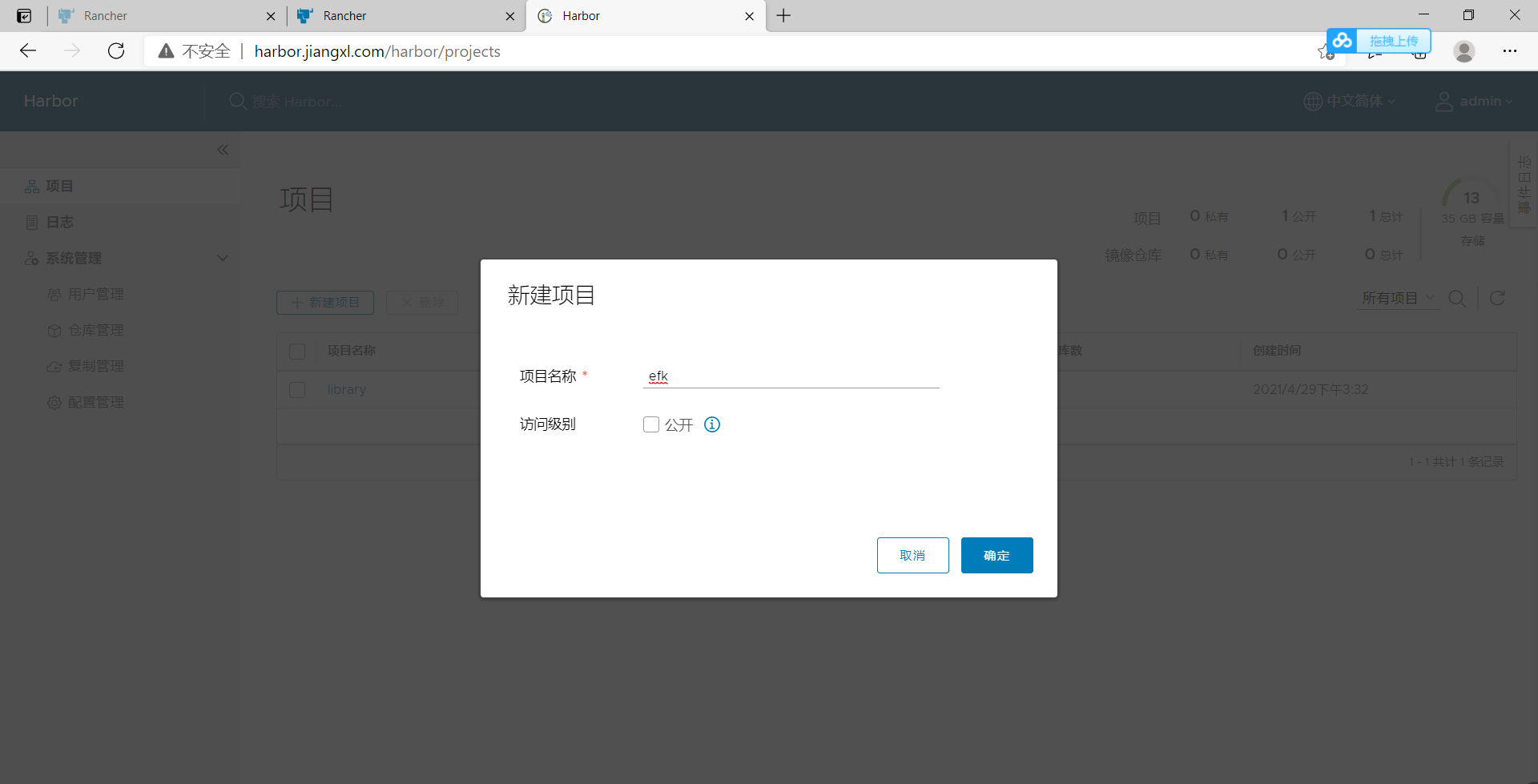This screenshot has height=784, width=1538.
Task: Cancel the new project dialog
Action: point(912,555)
